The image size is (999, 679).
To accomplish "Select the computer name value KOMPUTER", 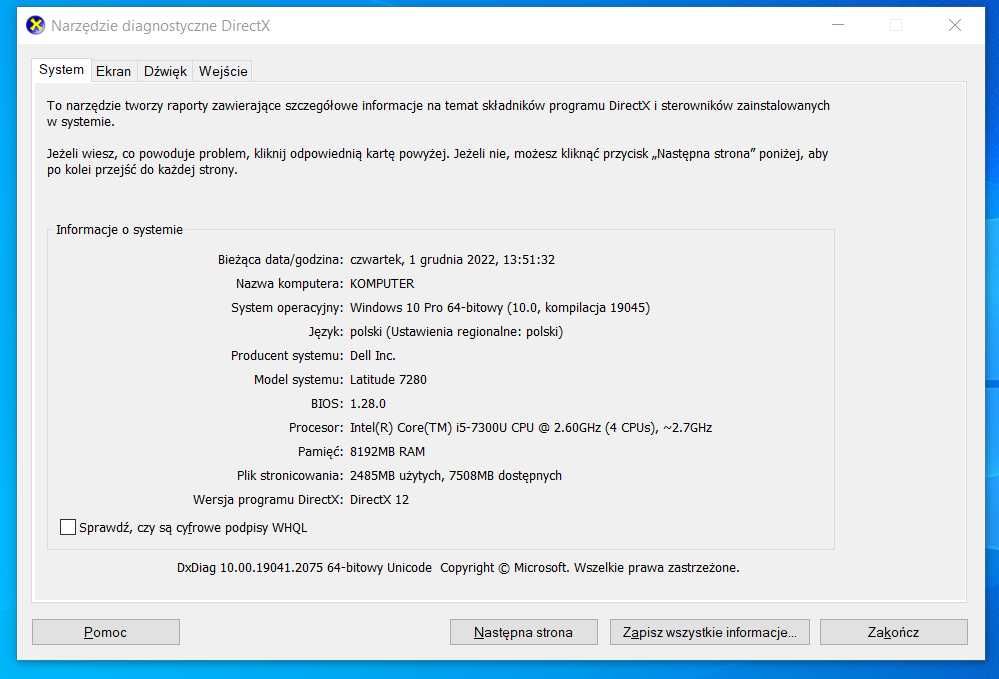I will point(382,283).
